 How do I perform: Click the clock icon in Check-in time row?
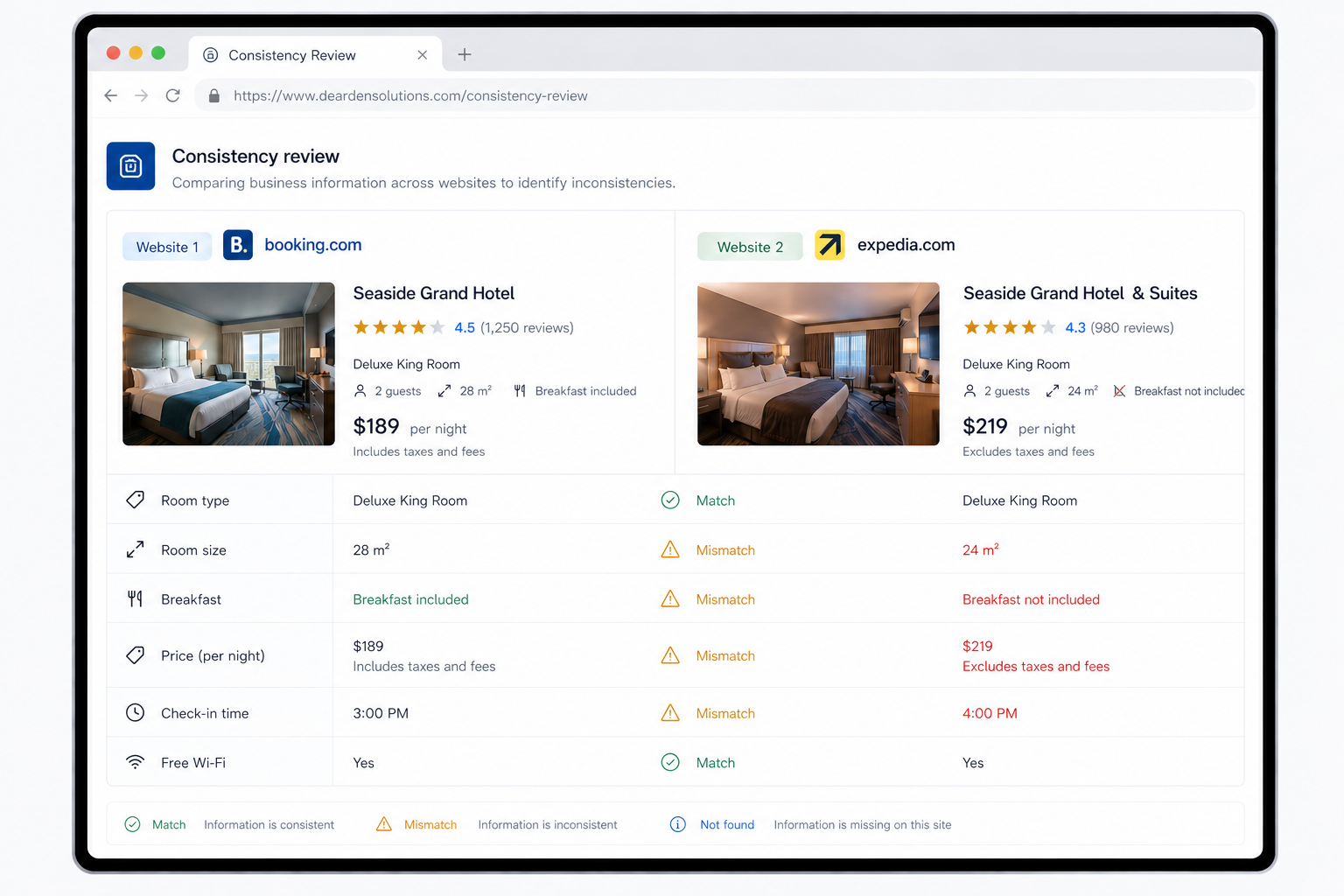point(135,712)
